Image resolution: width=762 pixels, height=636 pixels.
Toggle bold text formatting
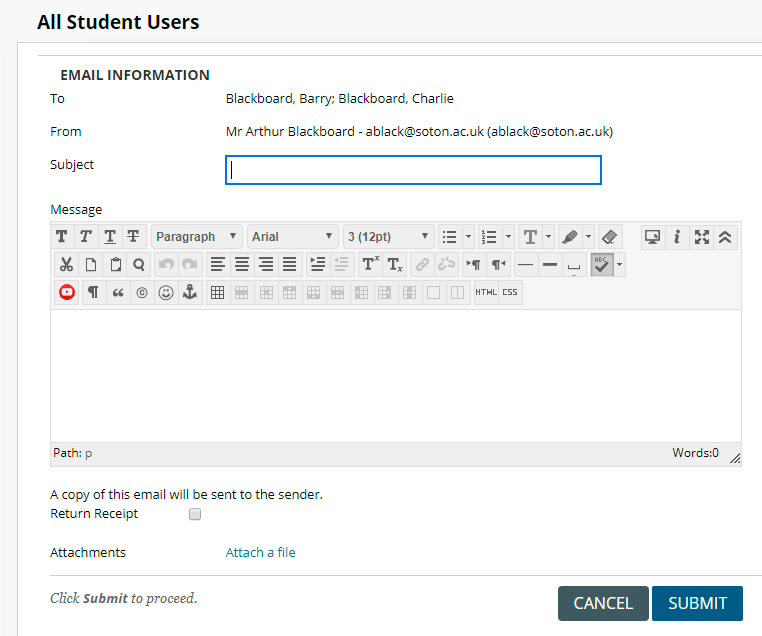tap(62, 237)
